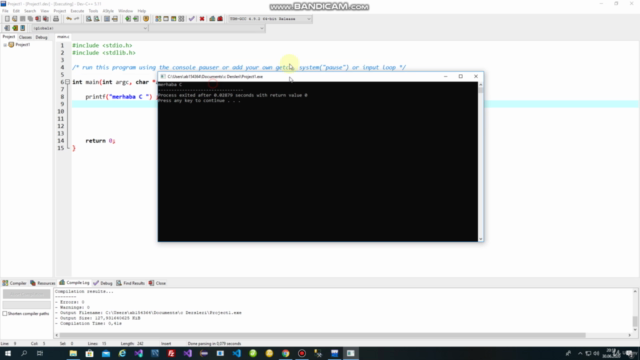Open Find with the magnifier icon
Viewport: 640px width, 360px height.
coord(89,19)
